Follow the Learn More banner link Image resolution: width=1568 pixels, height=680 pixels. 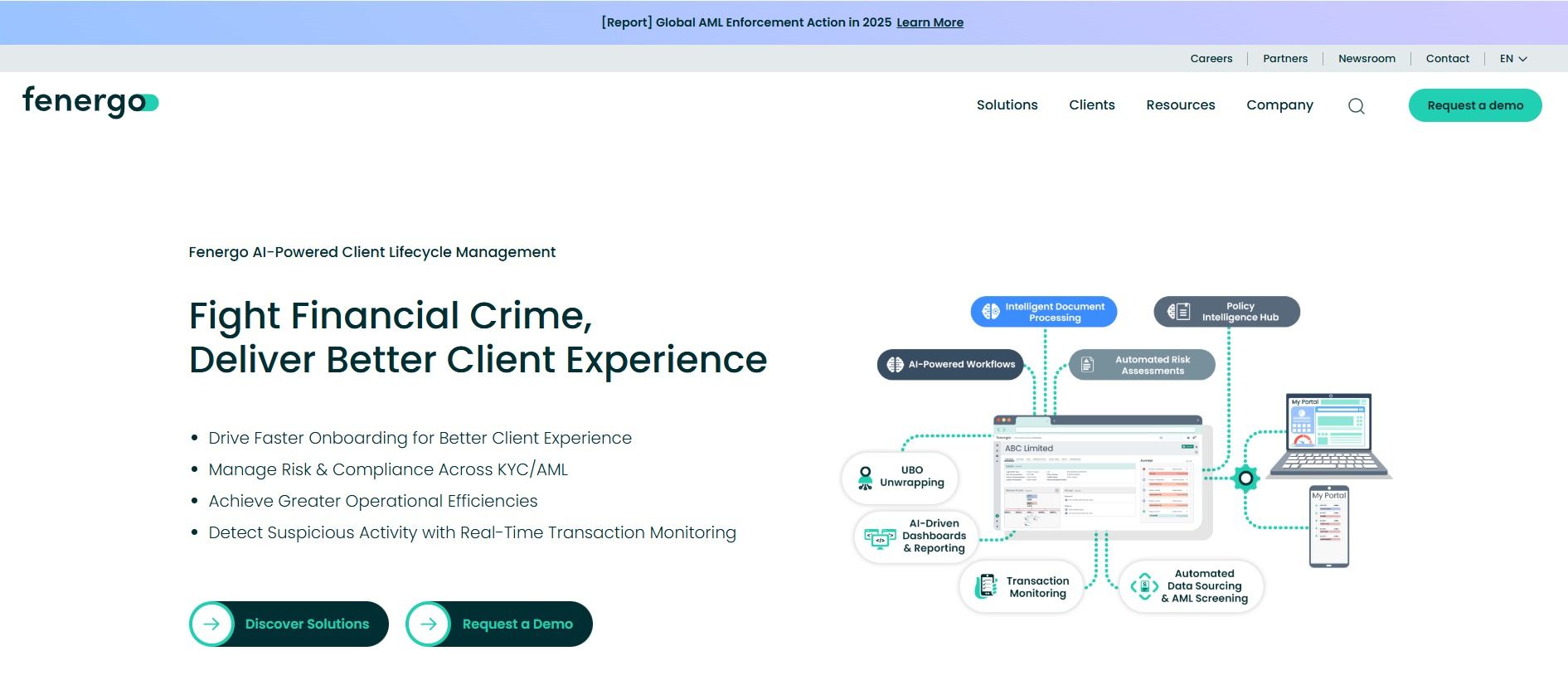pos(930,22)
